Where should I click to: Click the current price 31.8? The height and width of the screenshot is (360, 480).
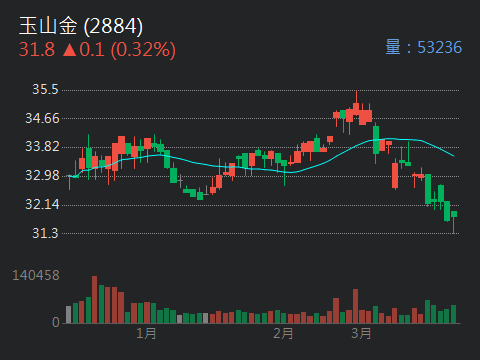click(x=37, y=50)
